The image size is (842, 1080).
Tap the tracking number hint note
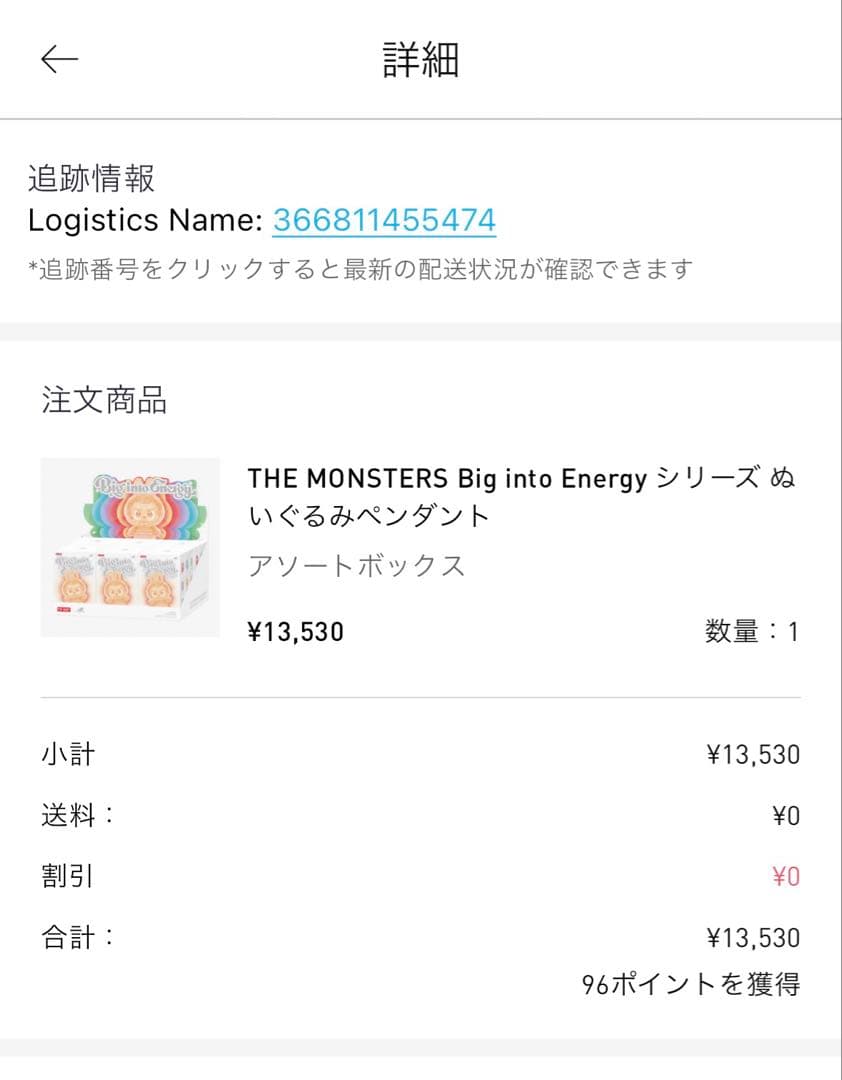pyautogui.click(x=360, y=269)
